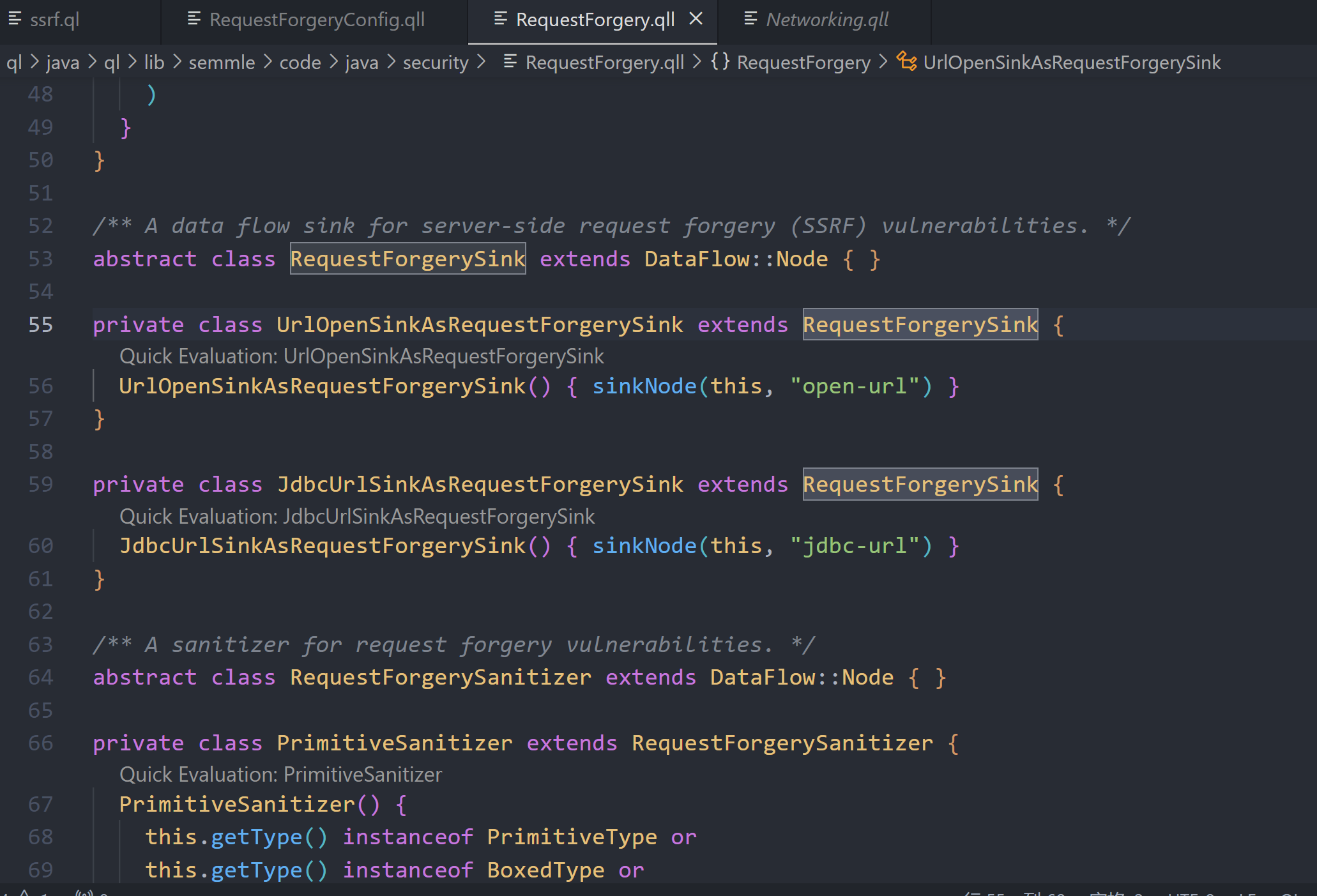Open the java folder breadcrumb dropdown
This screenshot has width=1317, height=896.
click(x=62, y=62)
